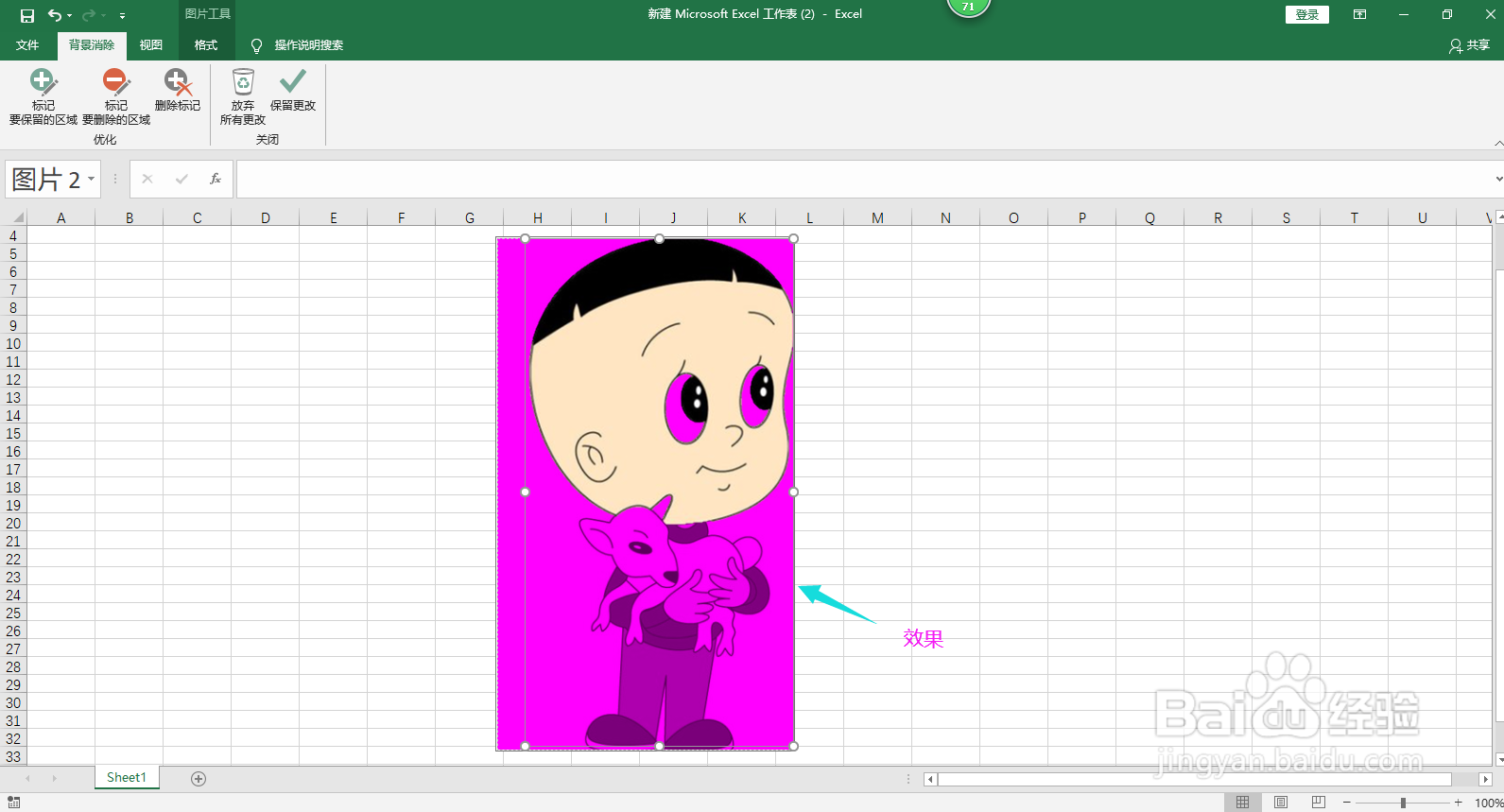The height and width of the screenshot is (812, 1504).
Task: Save workbook using the floppy disk icon
Action: click(x=27, y=15)
